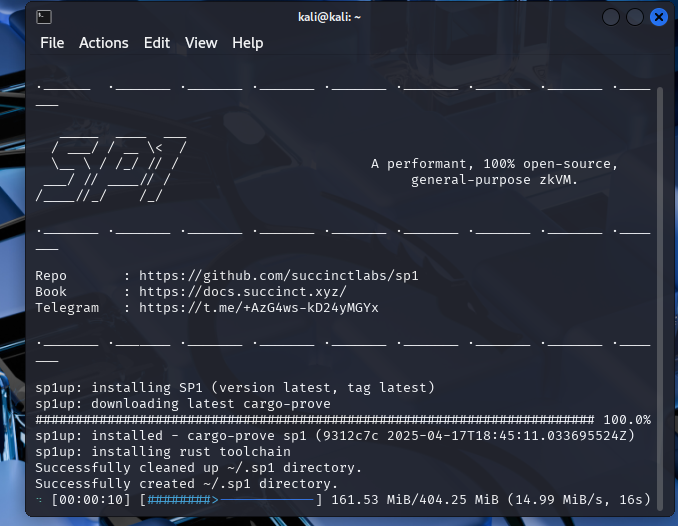Open the Edit menu
The image size is (678, 526).
(157, 43)
